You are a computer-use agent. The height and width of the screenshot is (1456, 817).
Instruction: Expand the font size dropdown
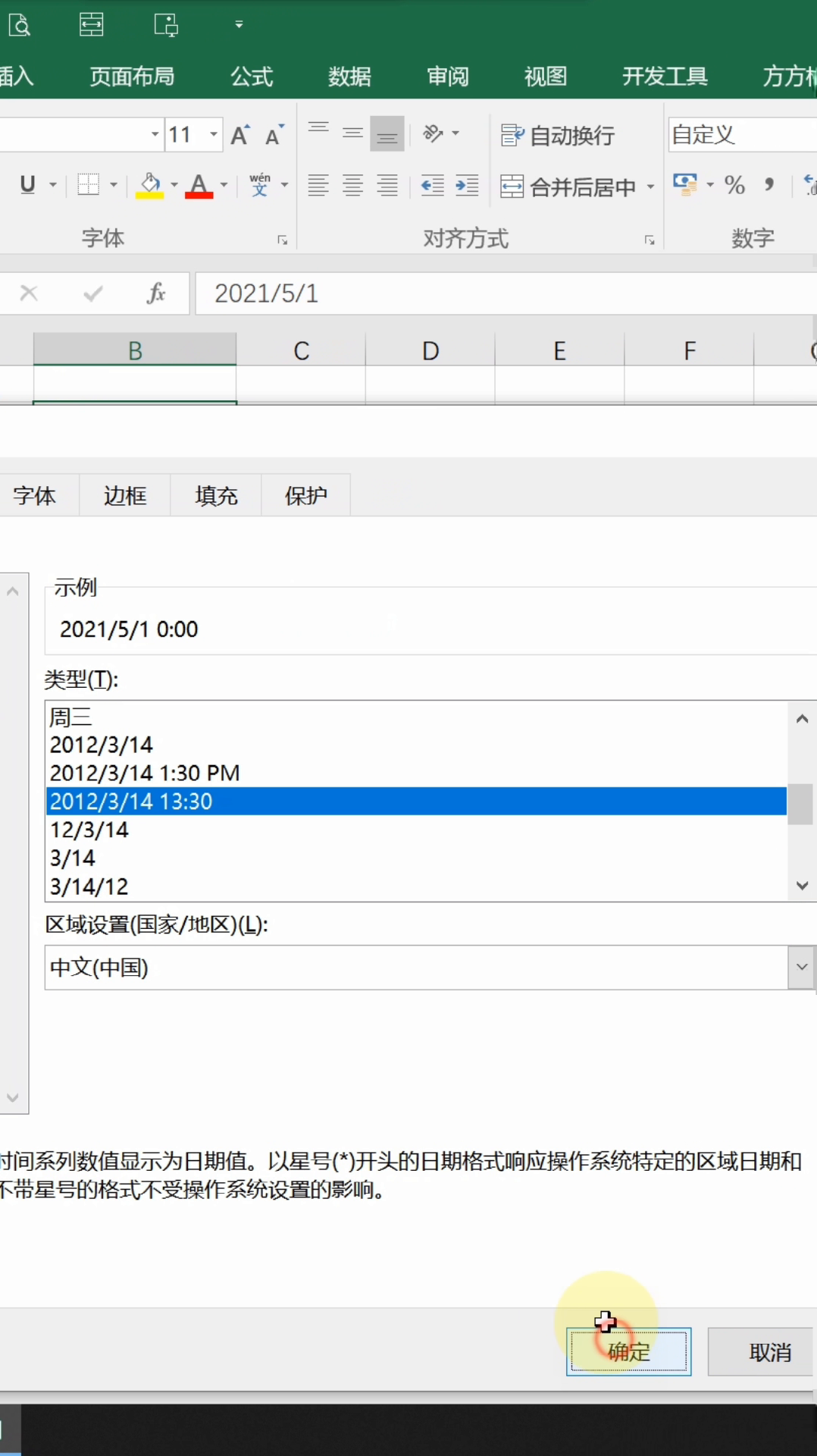pyautogui.click(x=214, y=135)
